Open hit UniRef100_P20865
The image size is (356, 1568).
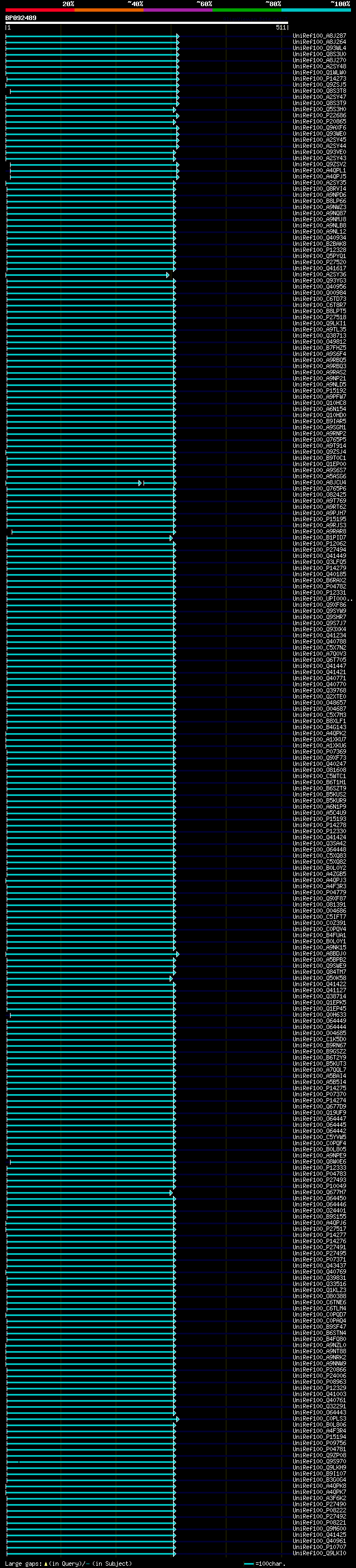pos(319,122)
